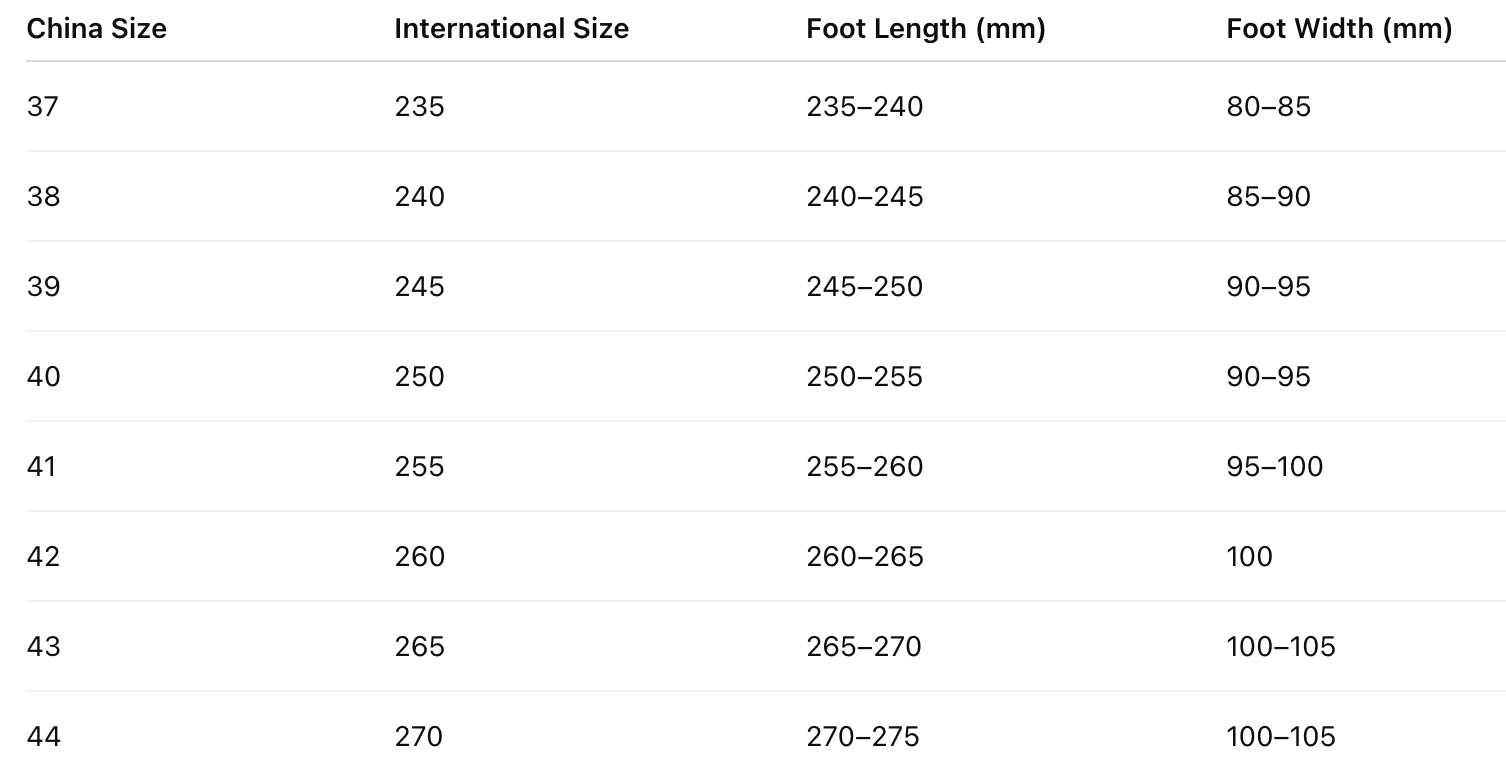This screenshot has width=1506, height=776.
Task: Click the International Size column header
Action: pos(511,29)
